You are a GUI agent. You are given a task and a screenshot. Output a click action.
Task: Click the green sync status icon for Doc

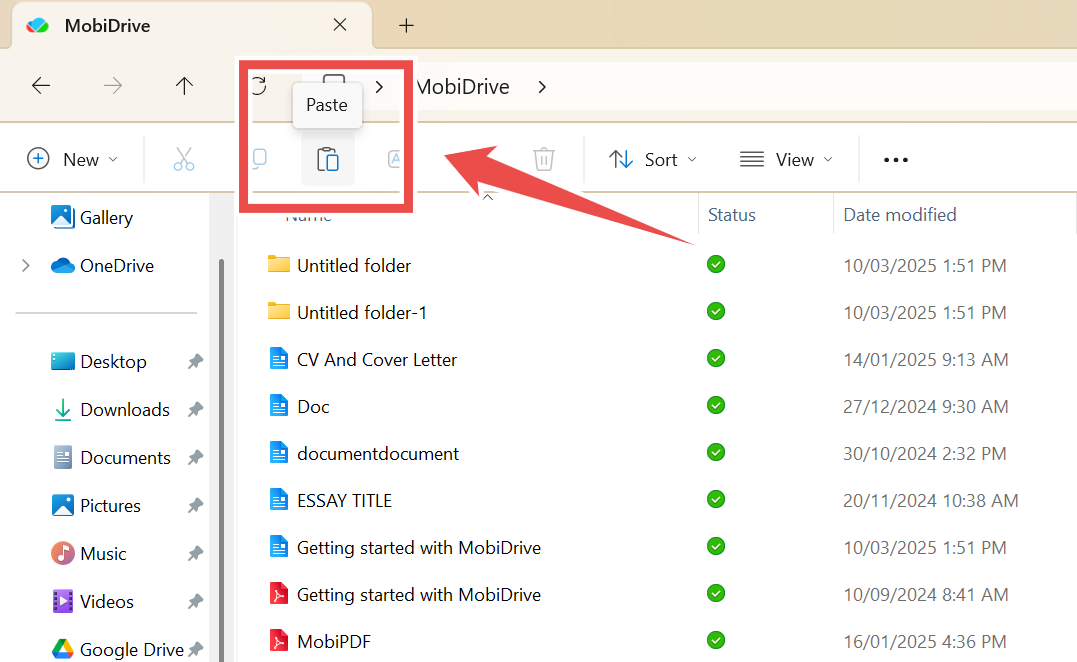716,405
